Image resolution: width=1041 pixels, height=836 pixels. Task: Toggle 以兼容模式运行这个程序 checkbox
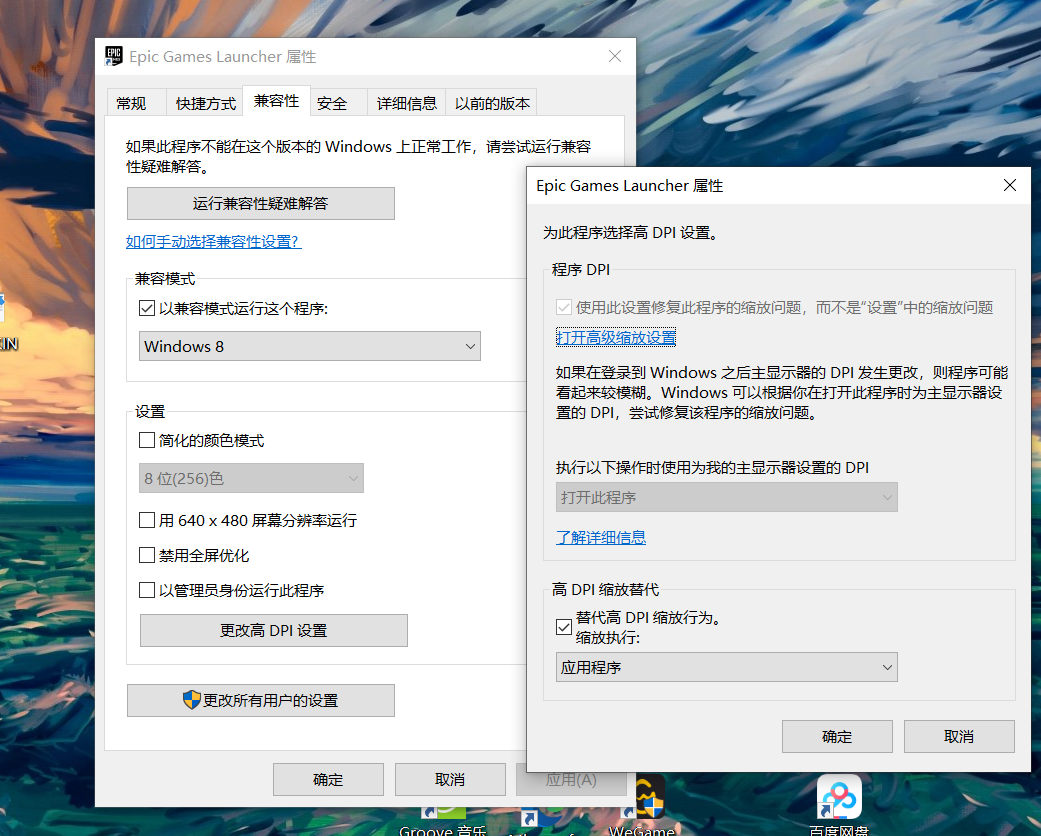click(x=147, y=308)
